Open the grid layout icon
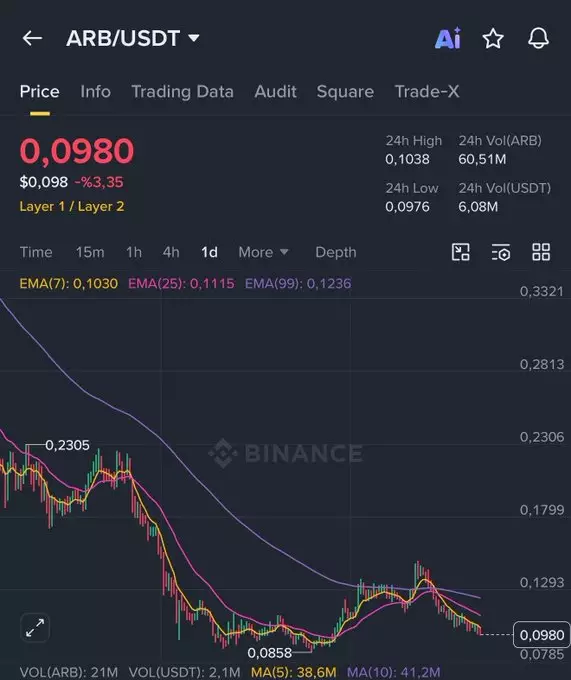Image resolution: width=571 pixels, height=680 pixels. pyautogui.click(x=541, y=252)
